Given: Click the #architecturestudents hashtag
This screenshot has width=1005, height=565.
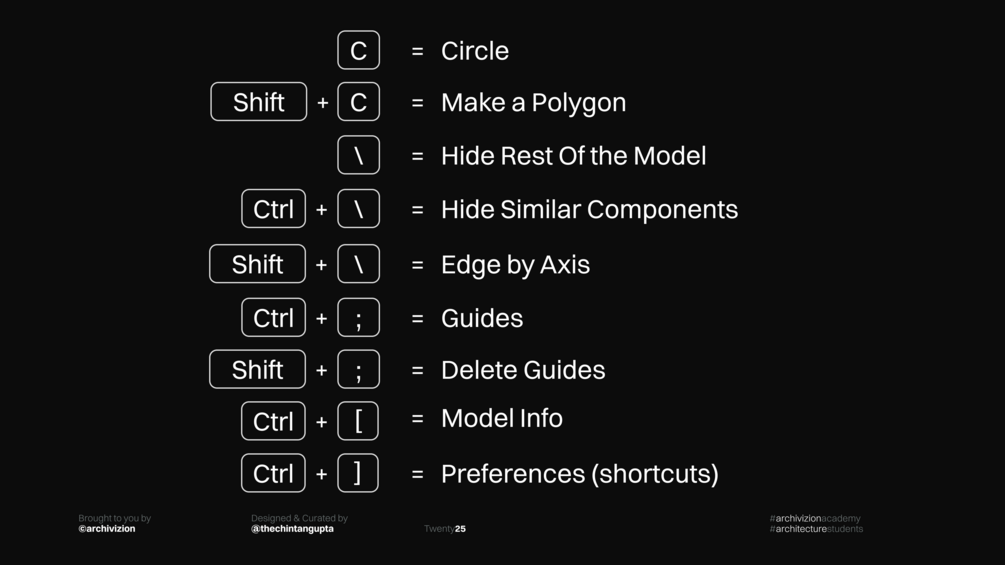Looking at the screenshot, I should [x=816, y=529].
